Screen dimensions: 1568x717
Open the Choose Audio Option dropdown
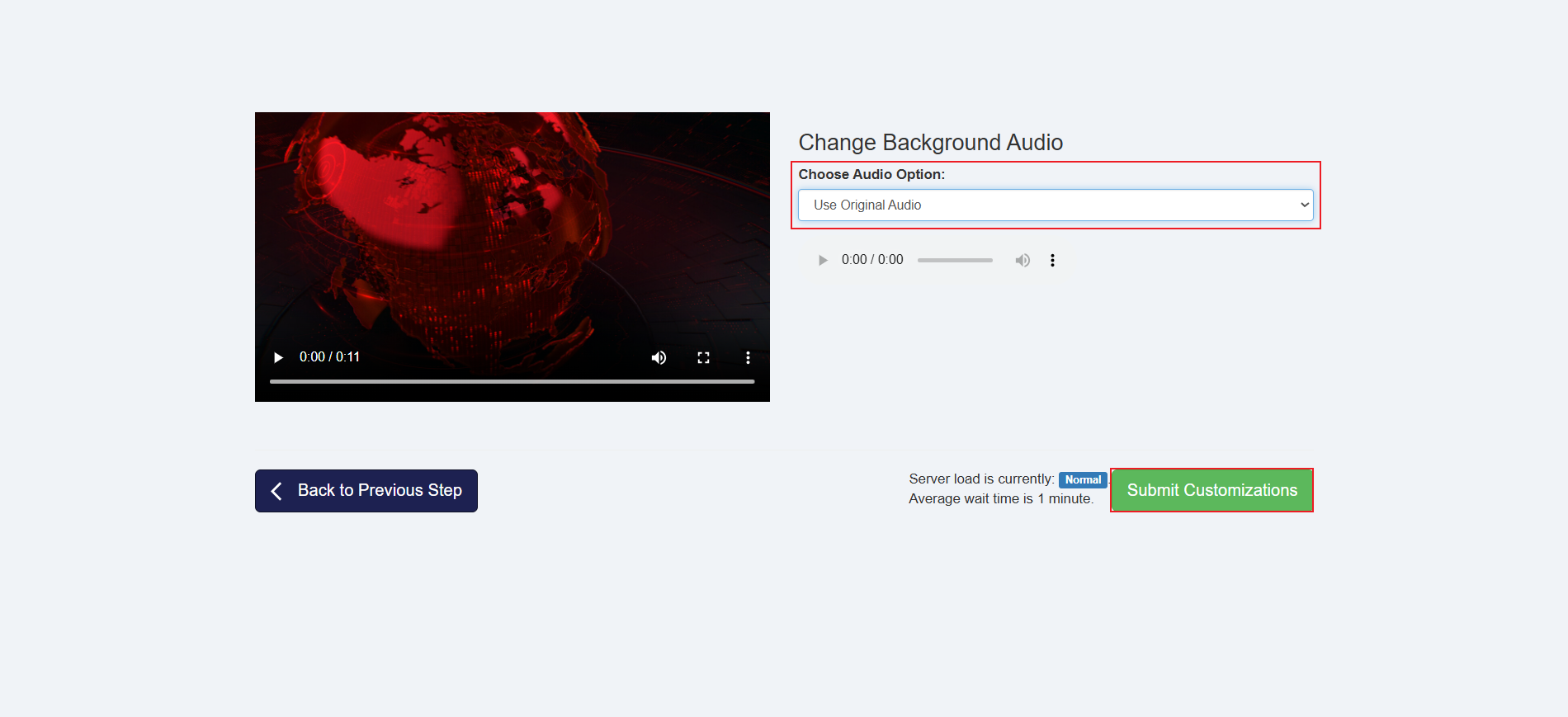[x=1056, y=205]
